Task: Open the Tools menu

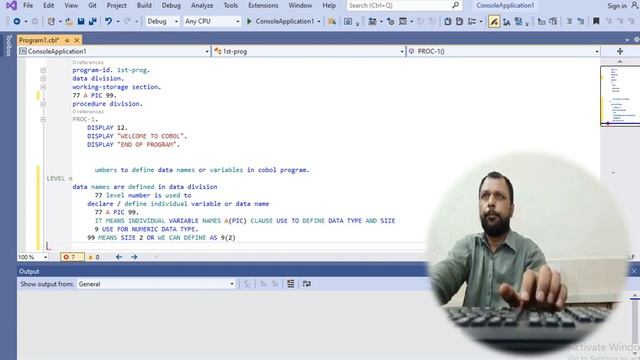Action: 231,5
